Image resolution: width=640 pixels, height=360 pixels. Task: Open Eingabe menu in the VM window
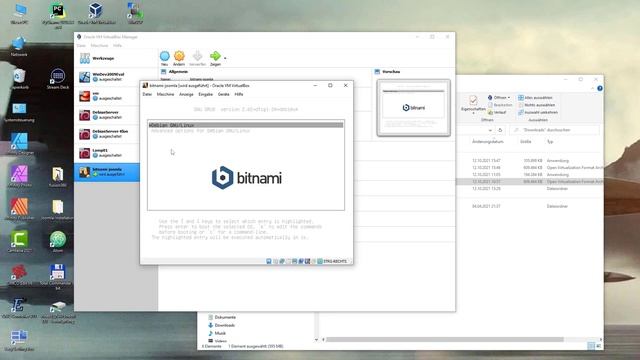[205, 94]
